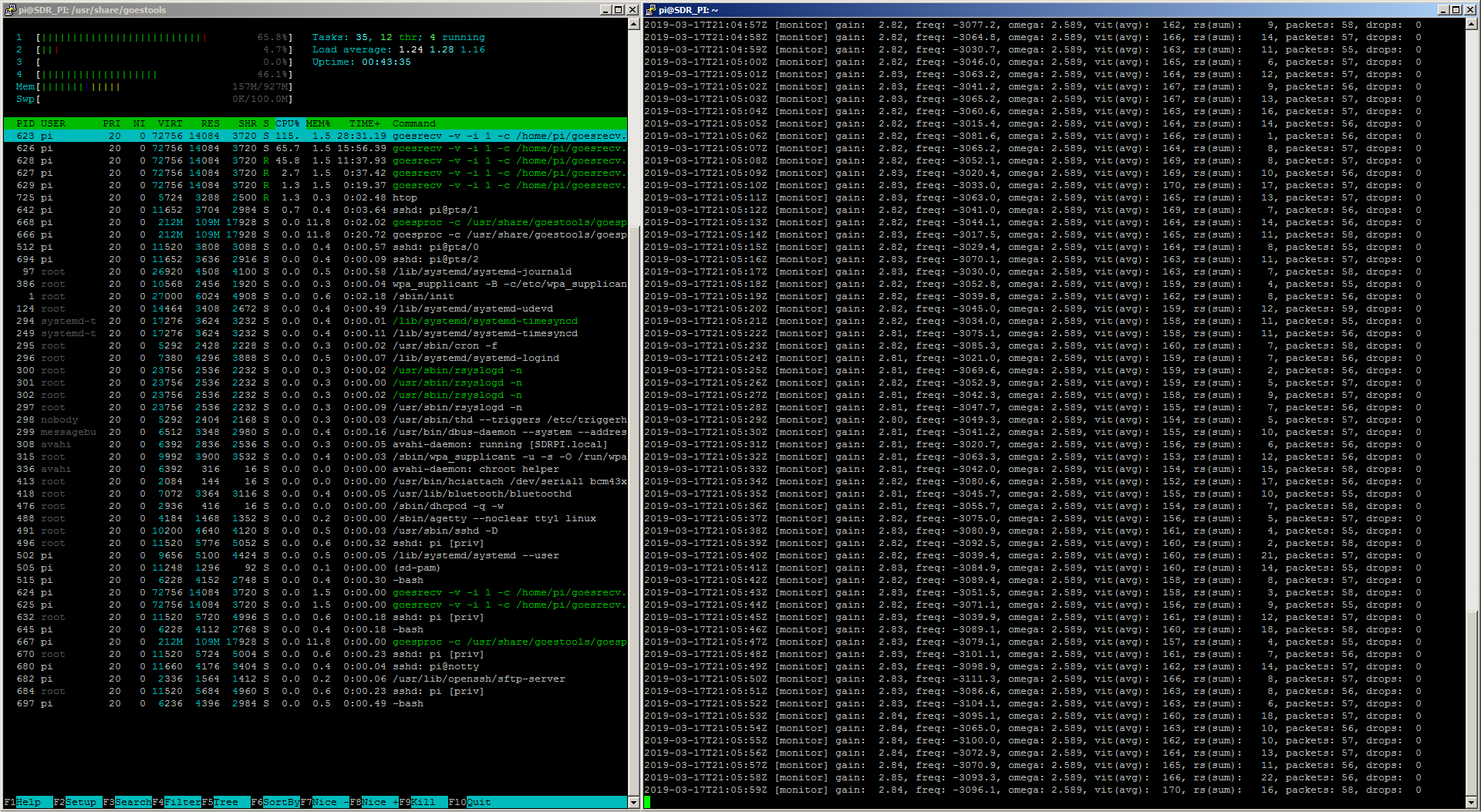Sort processes by the MEM% column header

pyautogui.click(x=318, y=123)
